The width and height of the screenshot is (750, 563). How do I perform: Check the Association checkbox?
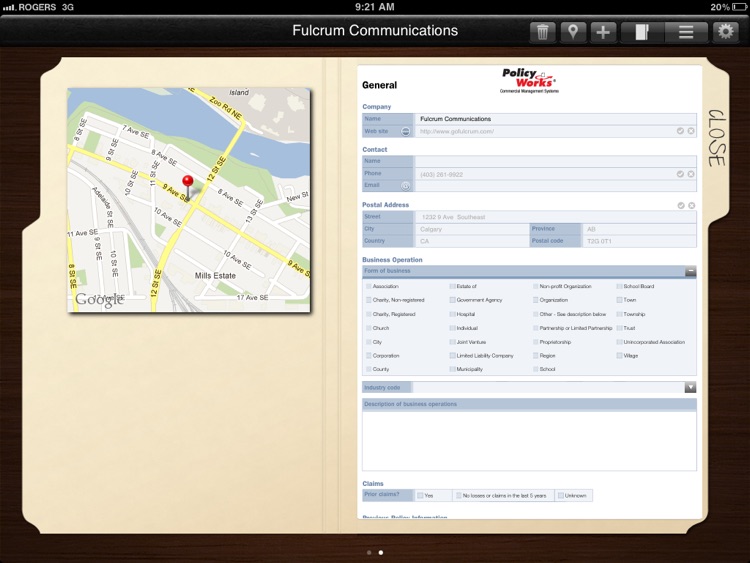tap(368, 286)
